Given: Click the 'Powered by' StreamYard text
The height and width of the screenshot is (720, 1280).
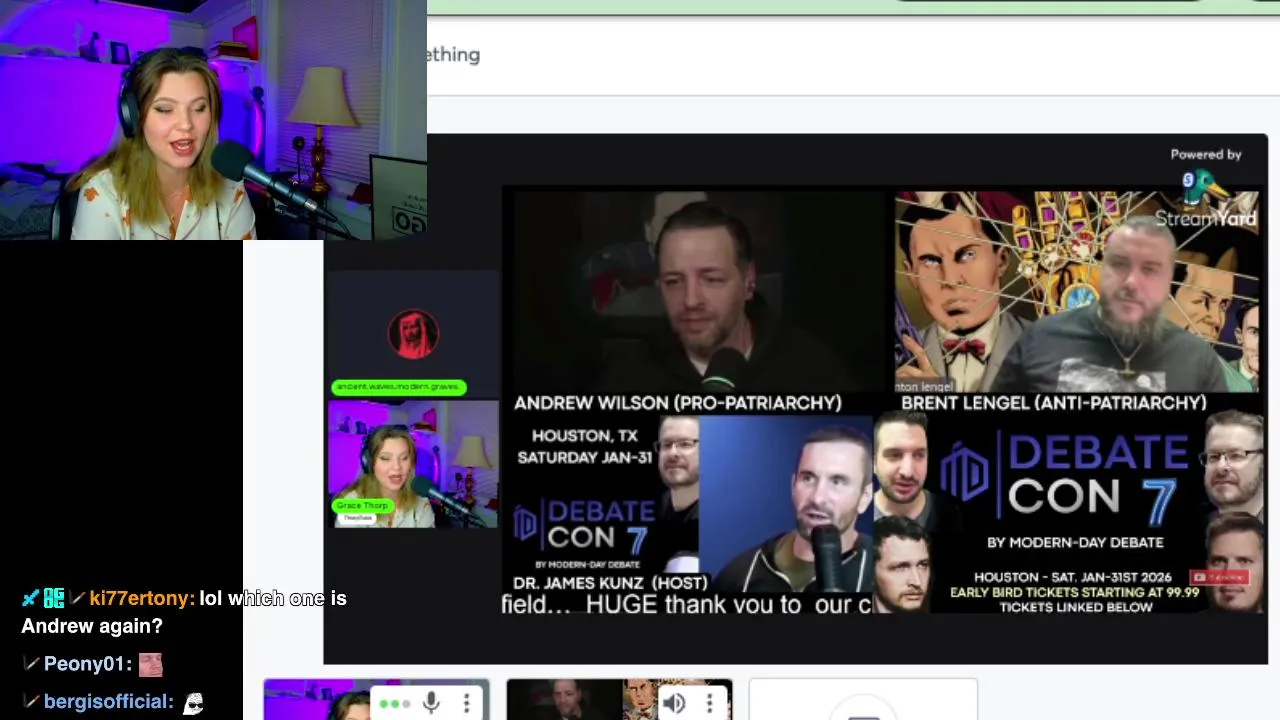Looking at the screenshot, I should tap(1205, 154).
